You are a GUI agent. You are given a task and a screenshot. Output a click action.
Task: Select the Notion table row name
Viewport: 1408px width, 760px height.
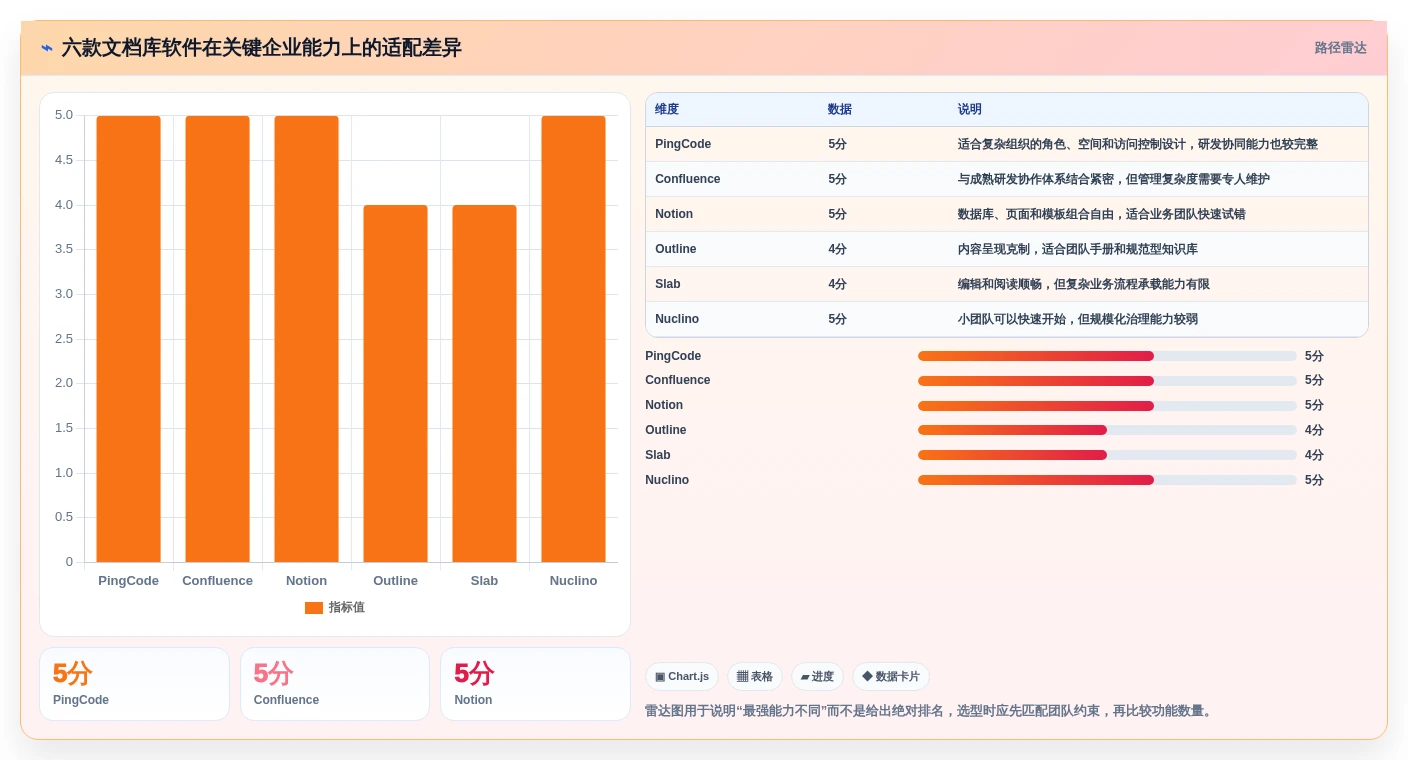[674, 214]
